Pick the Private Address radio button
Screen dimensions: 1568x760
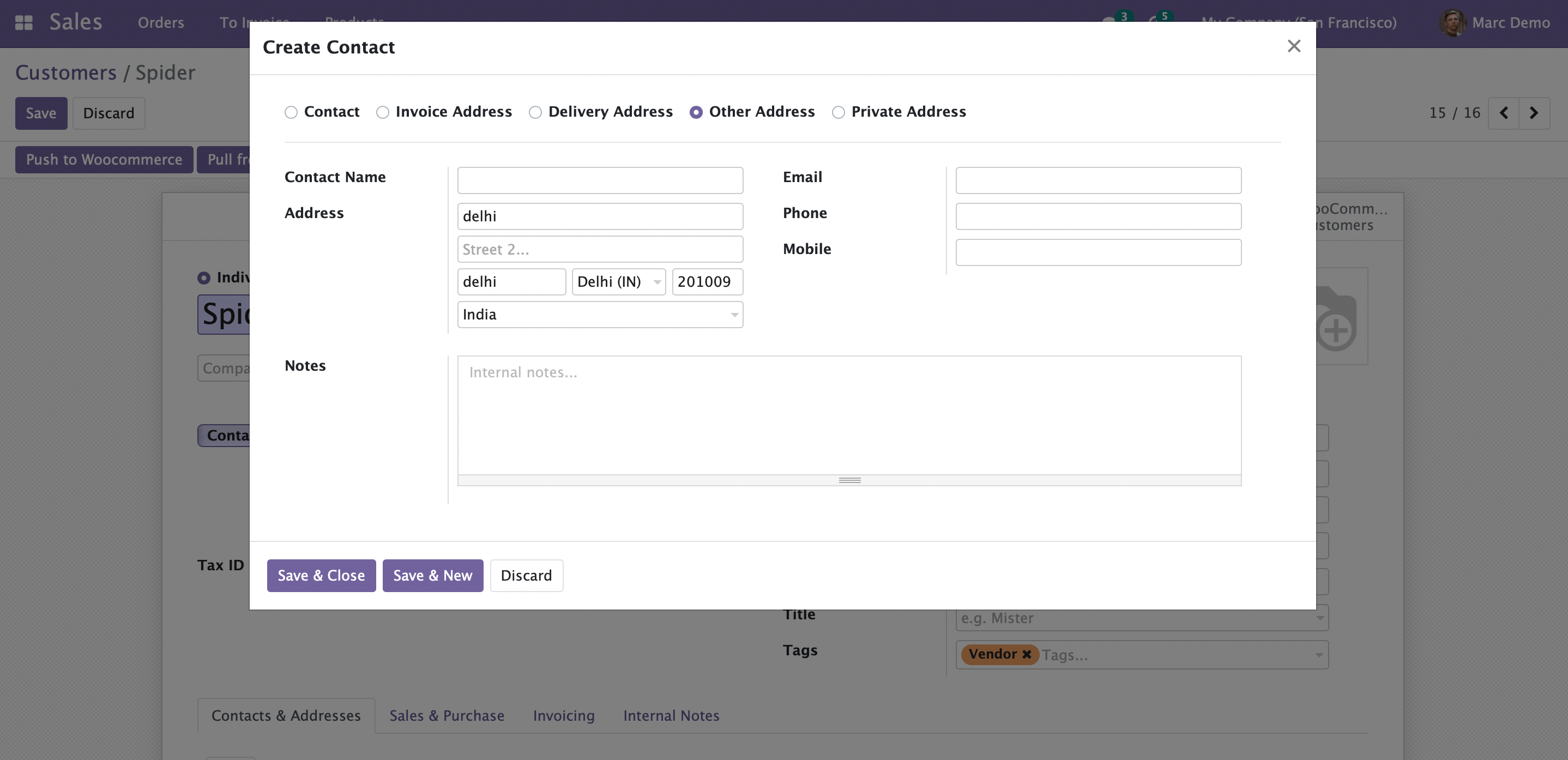pos(838,112)
